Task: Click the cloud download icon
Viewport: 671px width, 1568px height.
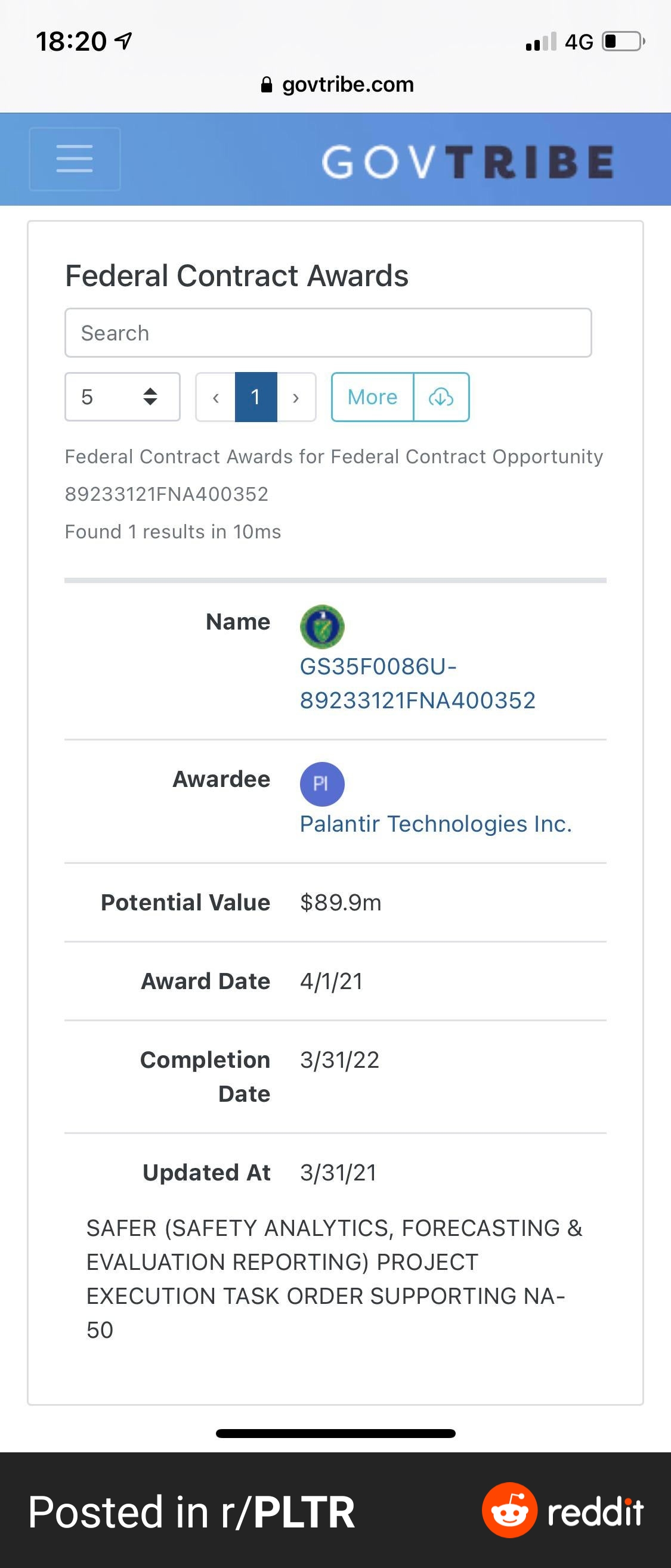Action: [x=441, y=398]
